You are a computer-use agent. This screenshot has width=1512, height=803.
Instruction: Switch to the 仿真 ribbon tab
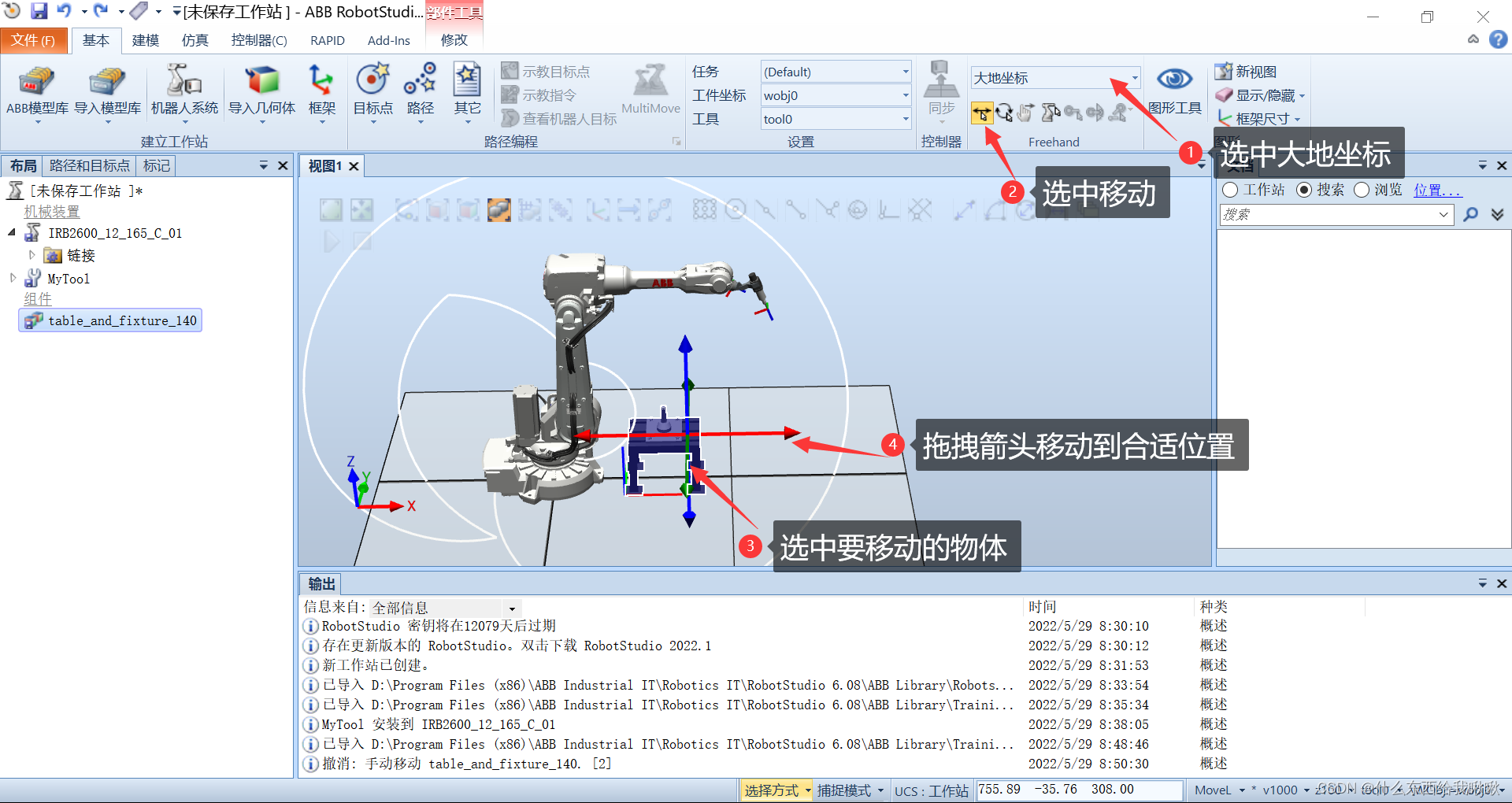[x=195, y=40]
